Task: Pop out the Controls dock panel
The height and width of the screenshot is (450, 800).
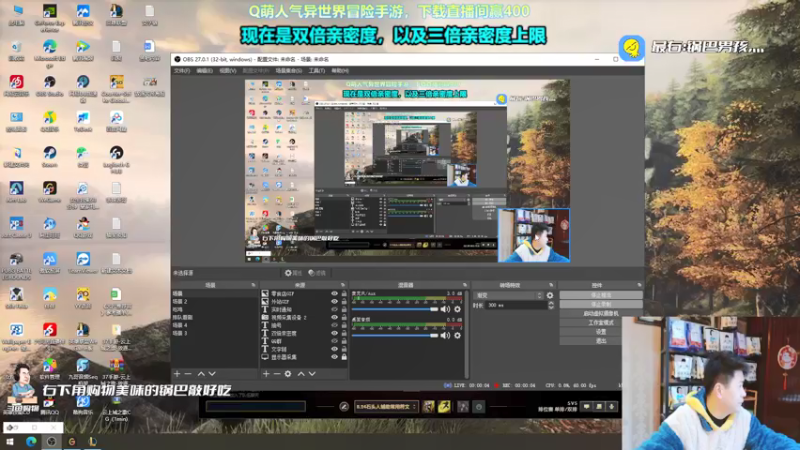Action: click(639, 285)
